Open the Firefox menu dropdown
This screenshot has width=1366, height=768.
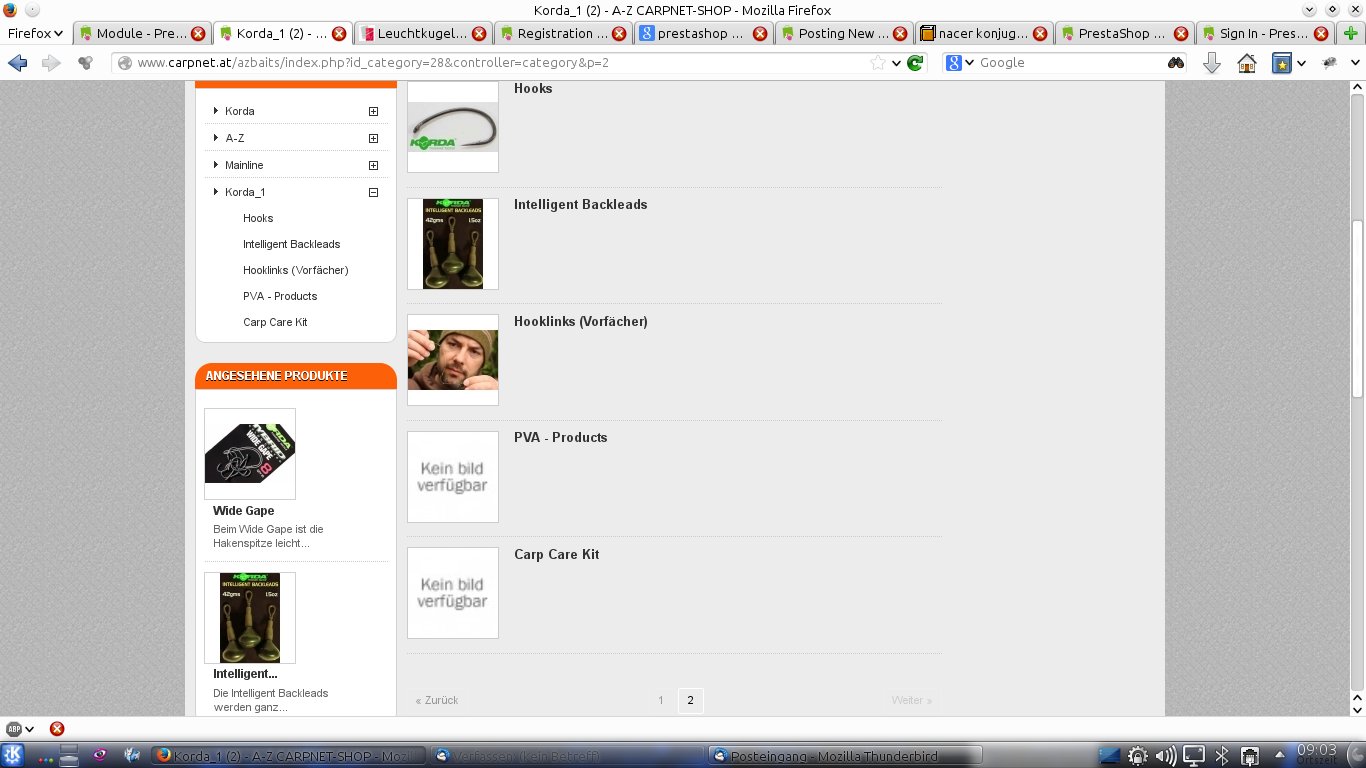[35, 33]
